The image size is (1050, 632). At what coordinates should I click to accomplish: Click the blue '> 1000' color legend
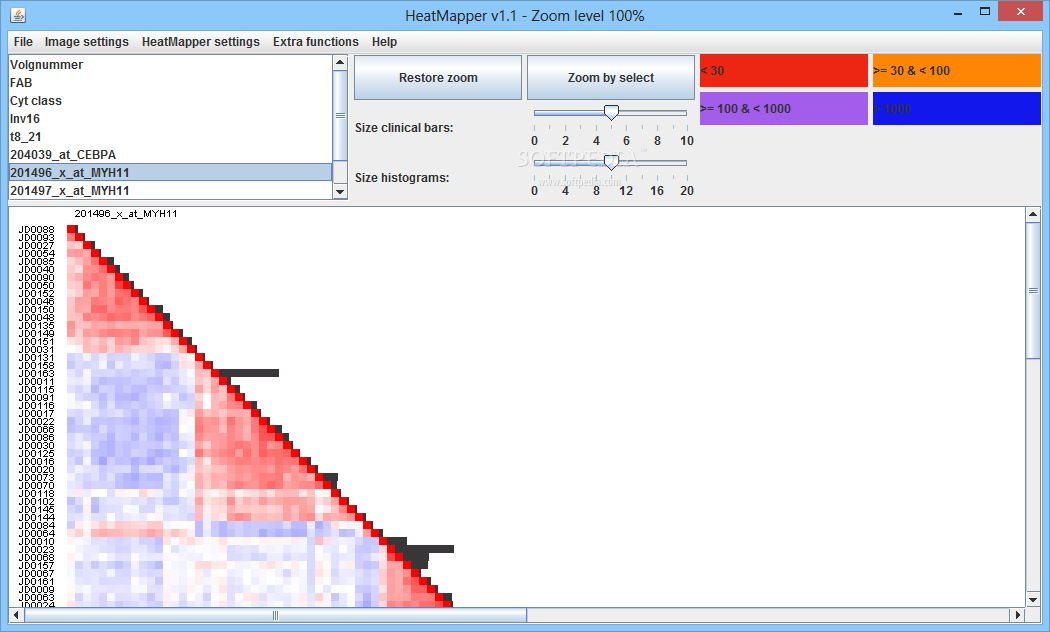[956, 108]
